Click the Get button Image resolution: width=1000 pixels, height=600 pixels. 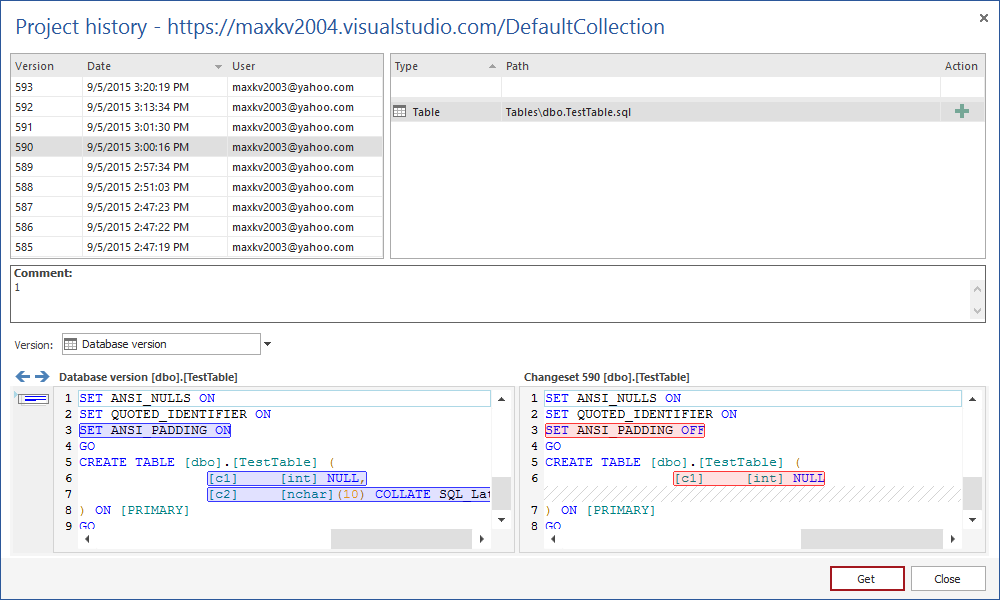[x=866, y=578]
